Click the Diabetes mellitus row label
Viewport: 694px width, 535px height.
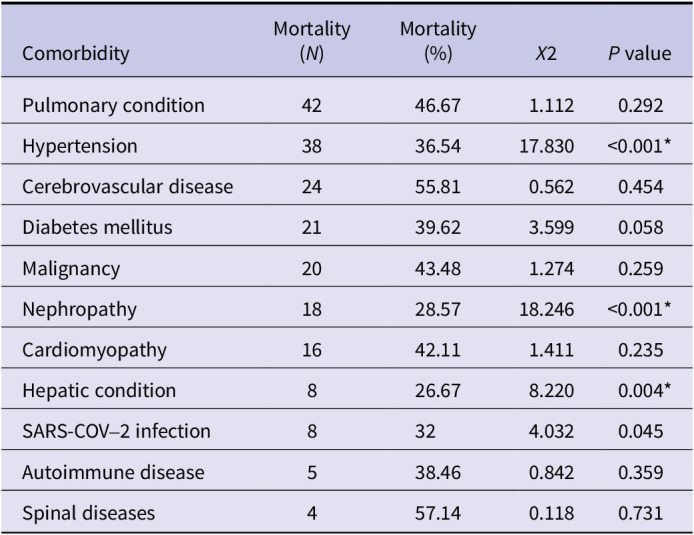(x=97, y=228)
